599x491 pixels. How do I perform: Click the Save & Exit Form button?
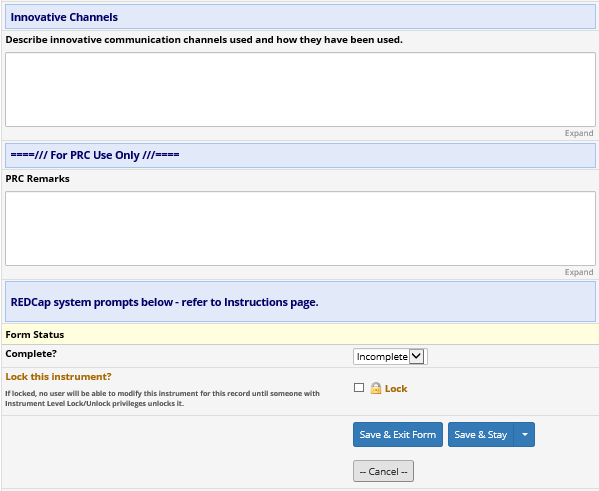398,434
